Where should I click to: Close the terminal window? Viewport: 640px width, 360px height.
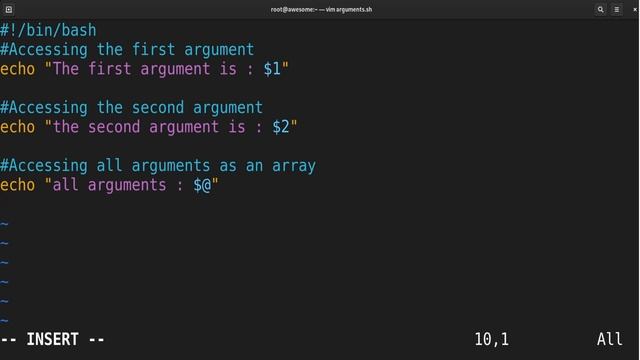point(635,9)
